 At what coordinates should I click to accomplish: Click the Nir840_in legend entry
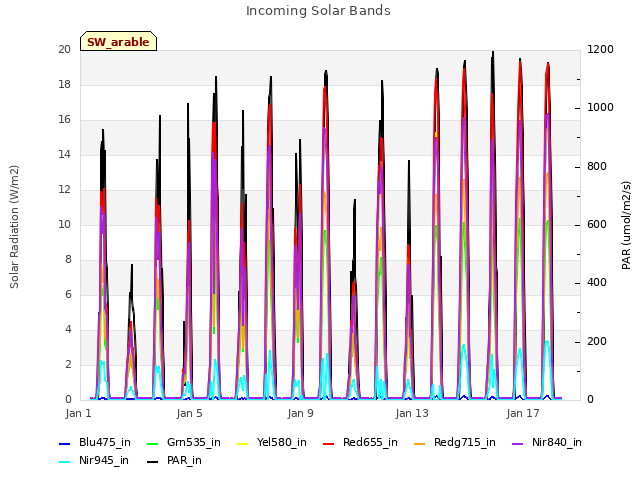pyautogui.click(x=547, y=442)
